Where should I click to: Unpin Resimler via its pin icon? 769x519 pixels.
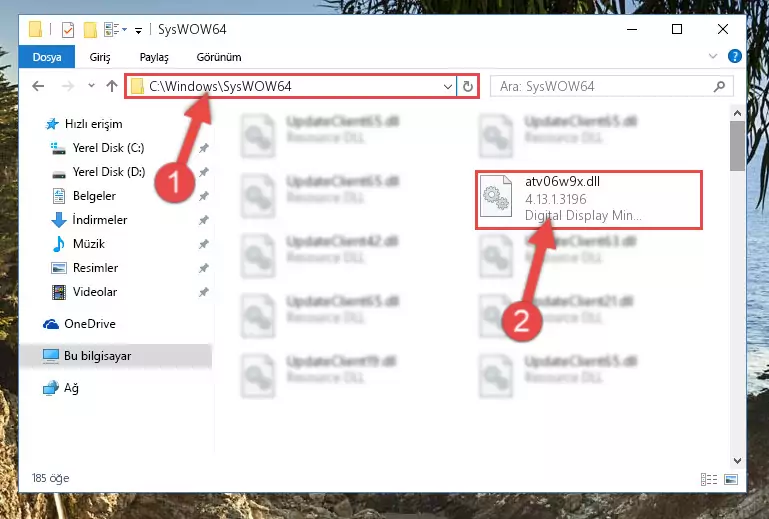pyautogui.click(x=204, y=268)
